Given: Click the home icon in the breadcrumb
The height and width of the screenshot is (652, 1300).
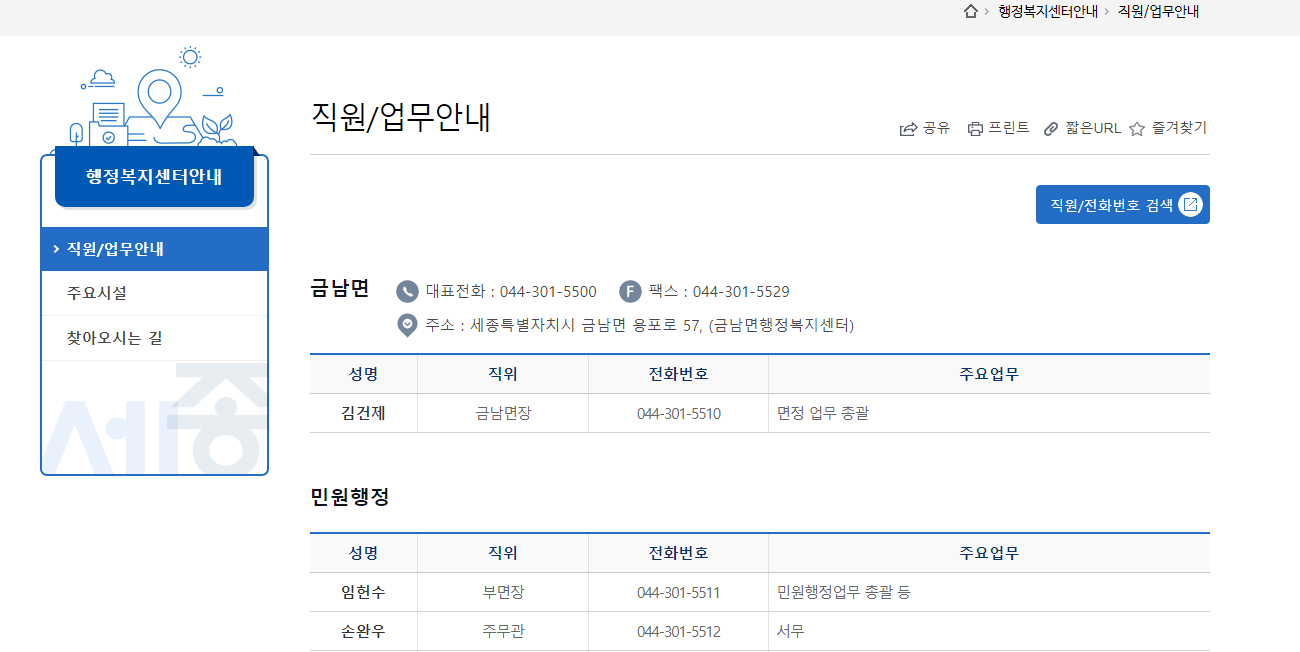Looking at the screenshot, I should coord(970,11).
